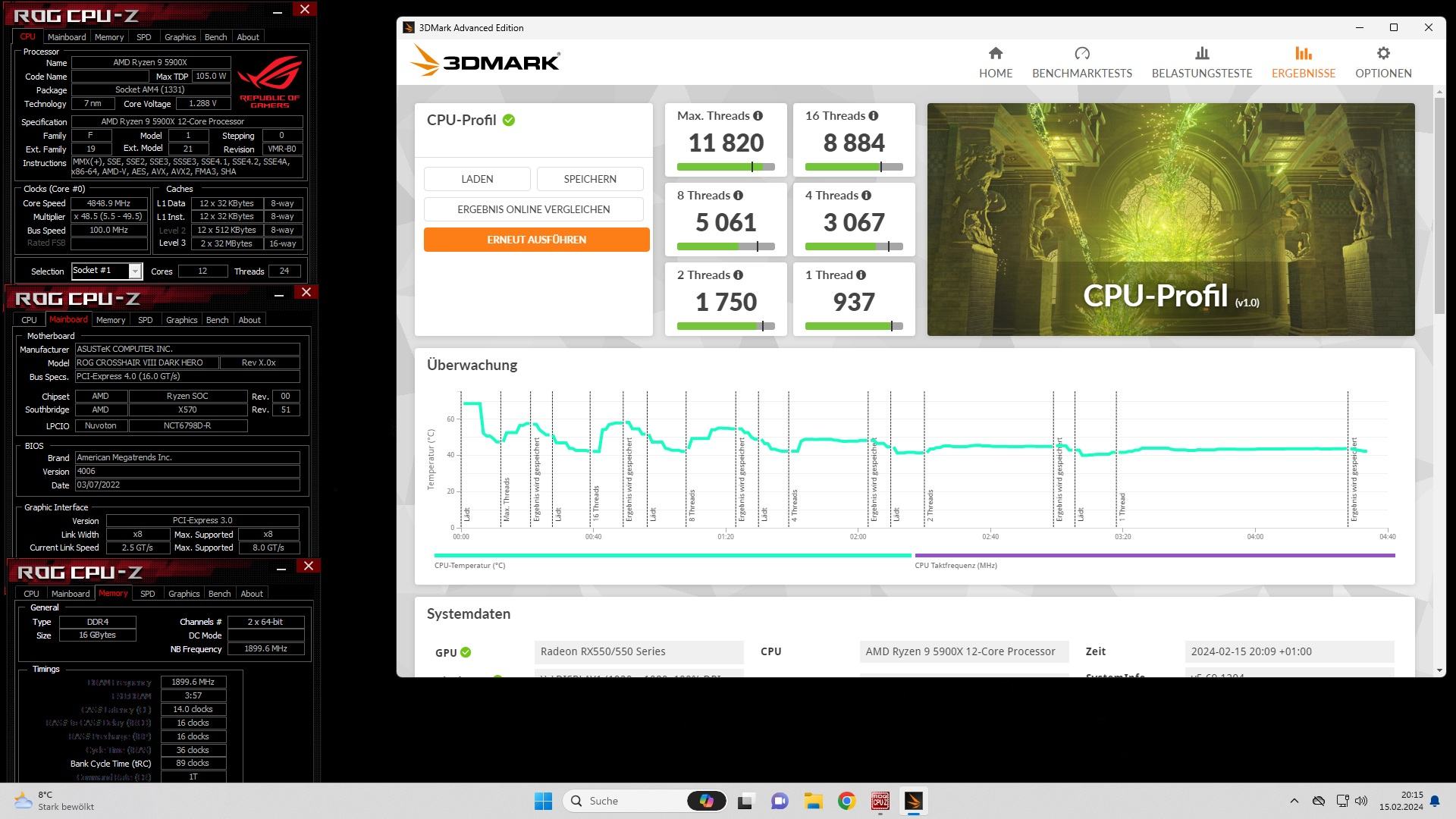Click the 1 Thread score bar
The width and height of the screenshot is (1456, 819).
[x=854, y=326]
